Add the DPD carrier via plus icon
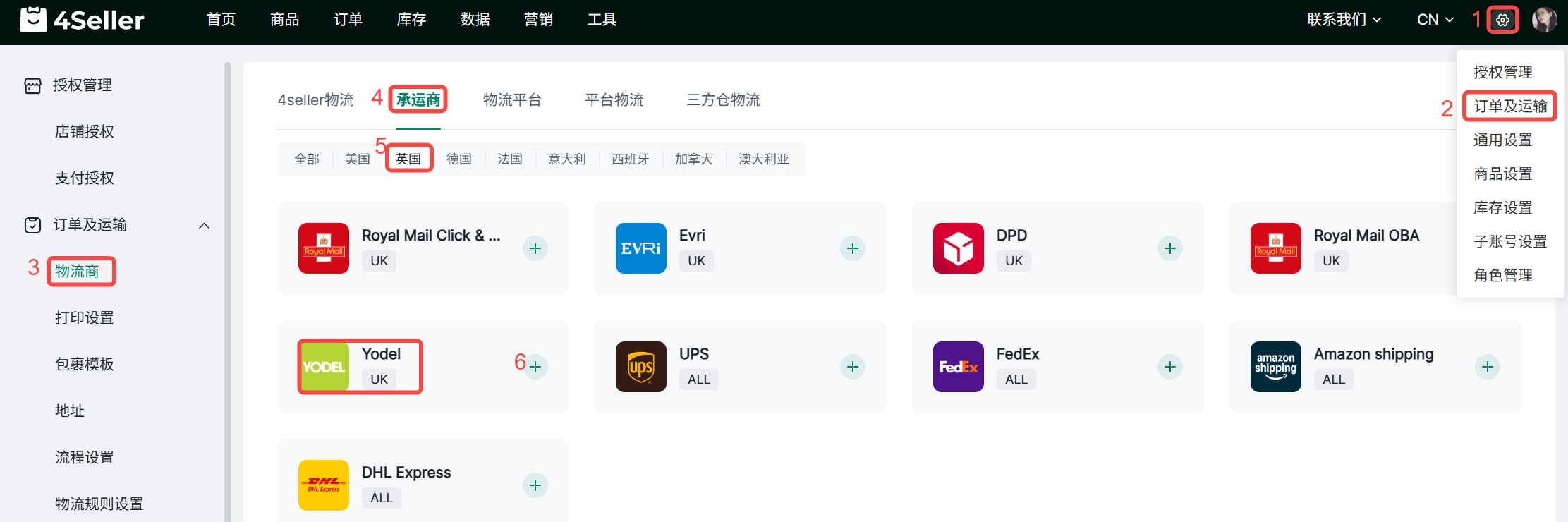 pos(1169,248)
